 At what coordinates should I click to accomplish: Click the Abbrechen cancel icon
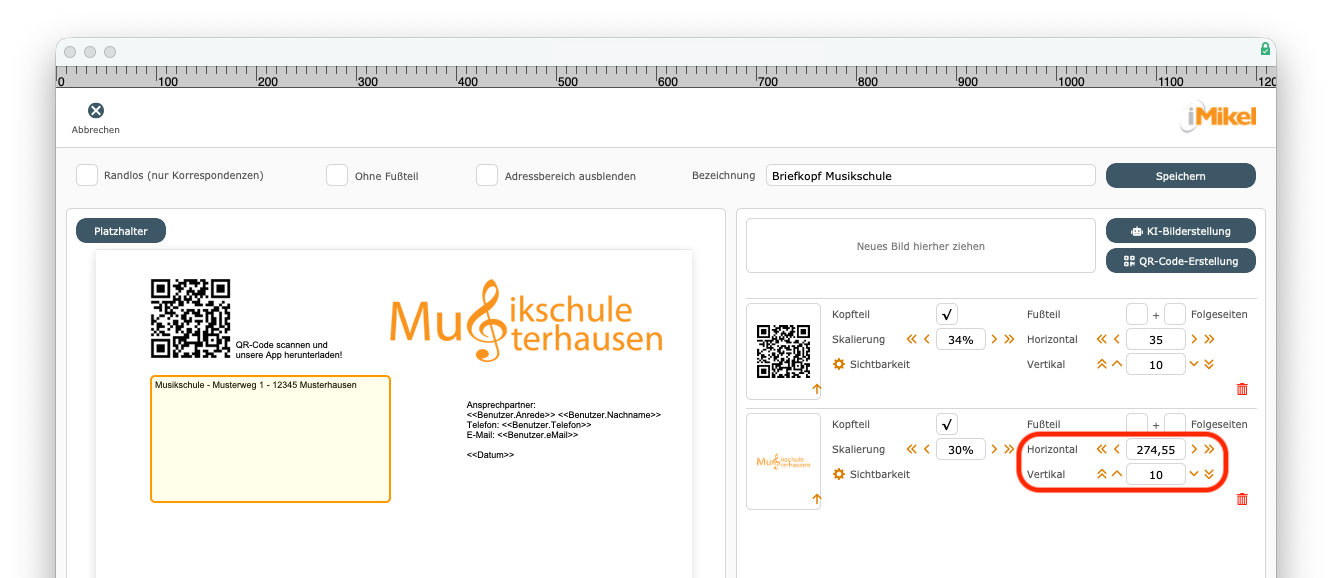(x=96, y=111)
